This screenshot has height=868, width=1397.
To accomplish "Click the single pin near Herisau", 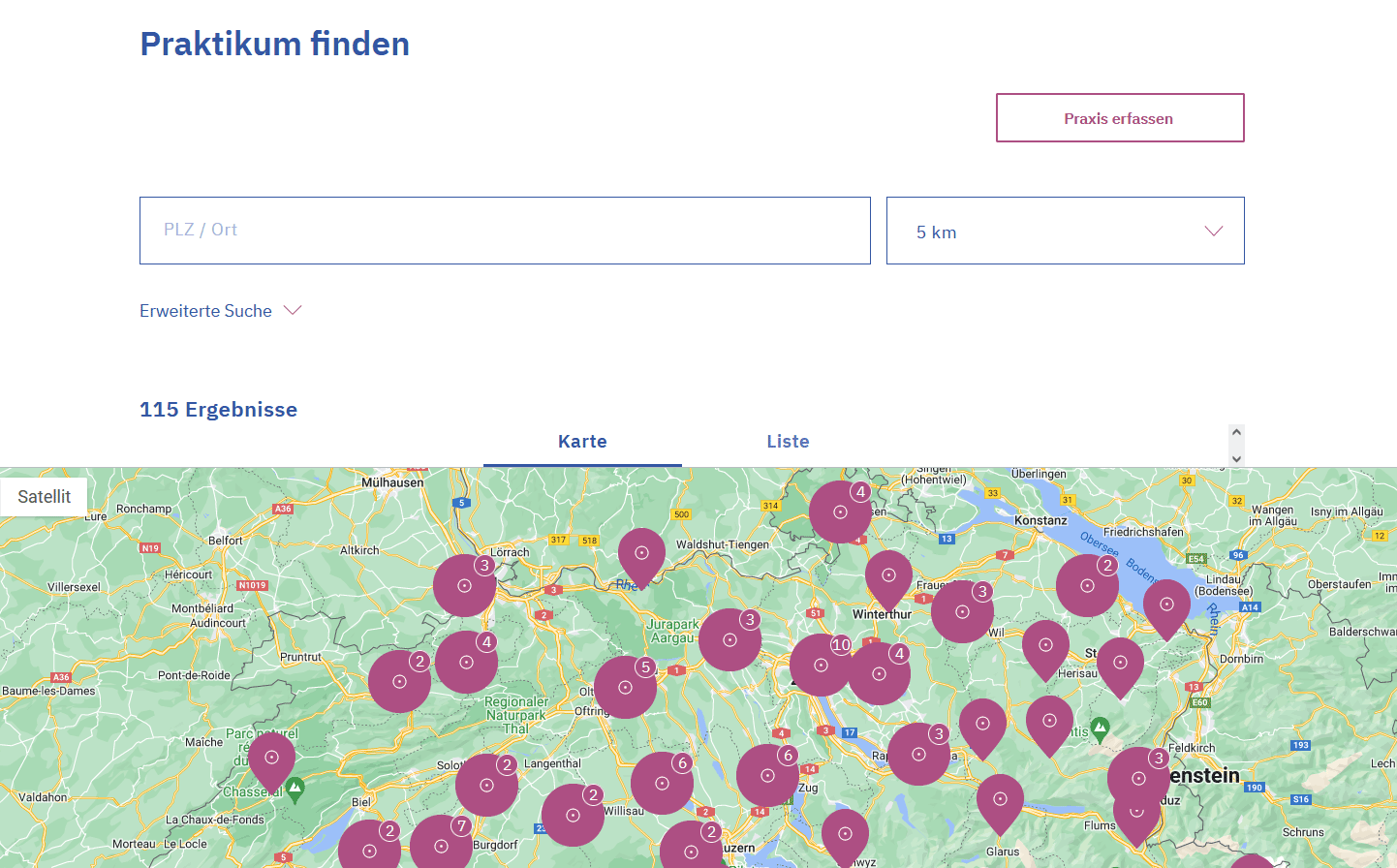I will 1045,646.
